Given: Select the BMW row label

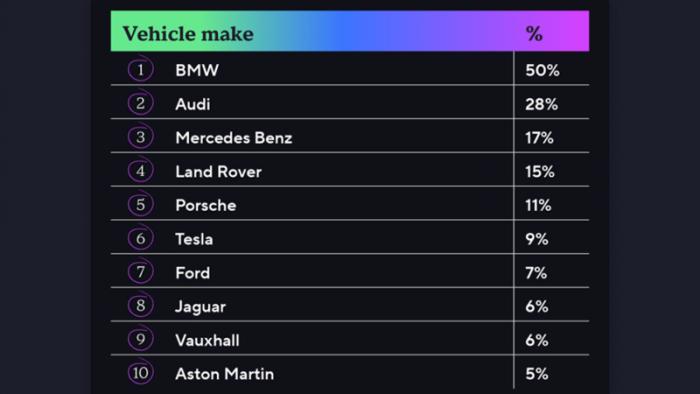Looking at the screenshot, I should tap(197, 71).
